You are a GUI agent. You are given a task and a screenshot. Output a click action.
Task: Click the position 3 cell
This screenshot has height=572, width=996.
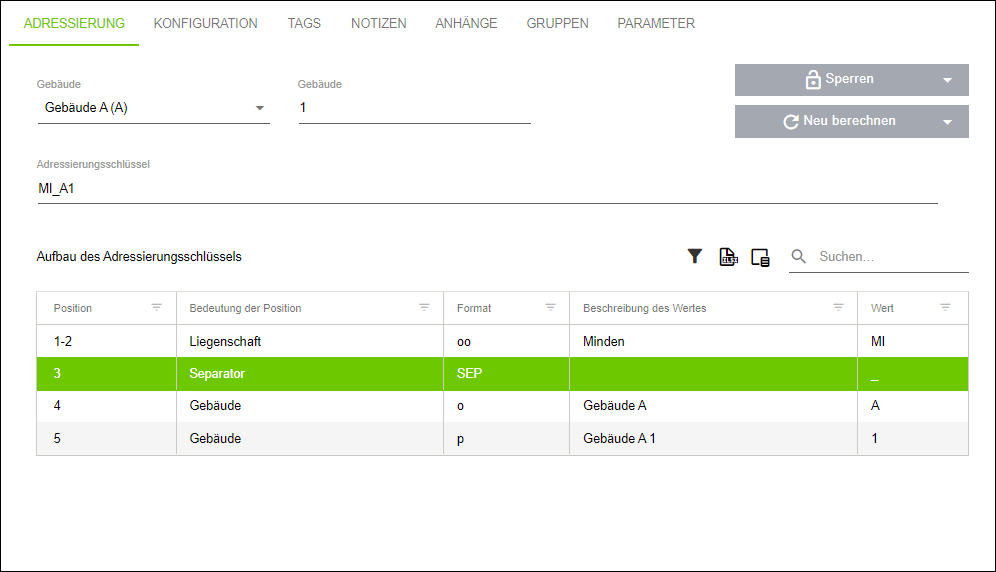[107, 374]
